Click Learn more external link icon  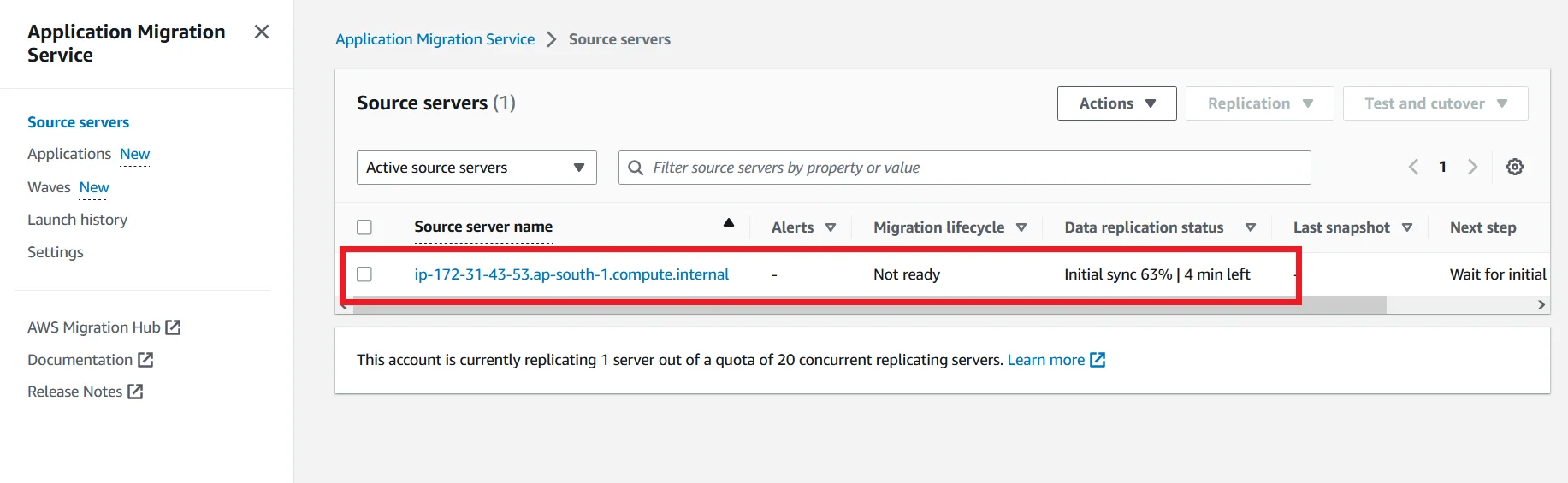pyautogui.click(x=1098, y=360)
